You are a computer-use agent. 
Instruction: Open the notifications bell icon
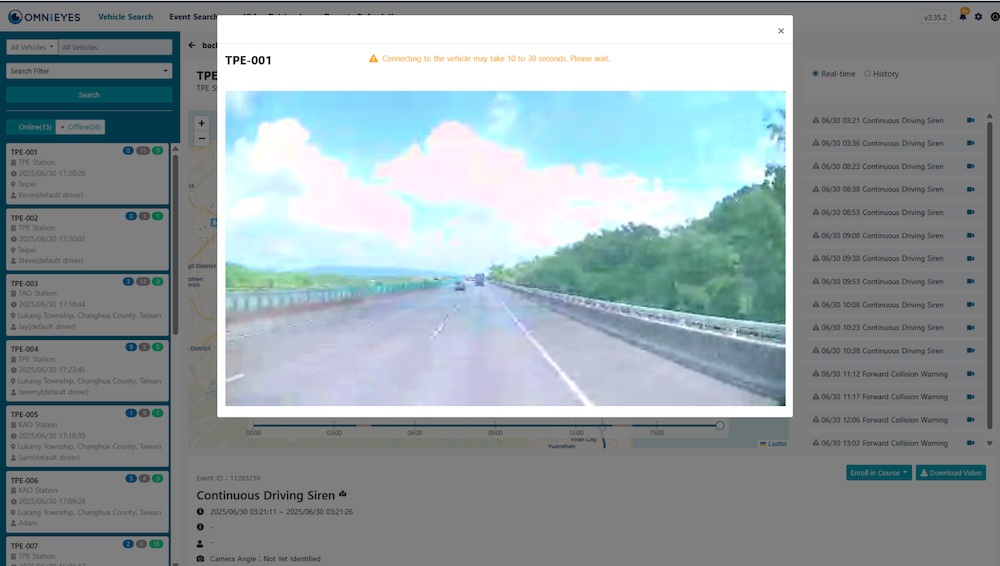pos(963,16)
